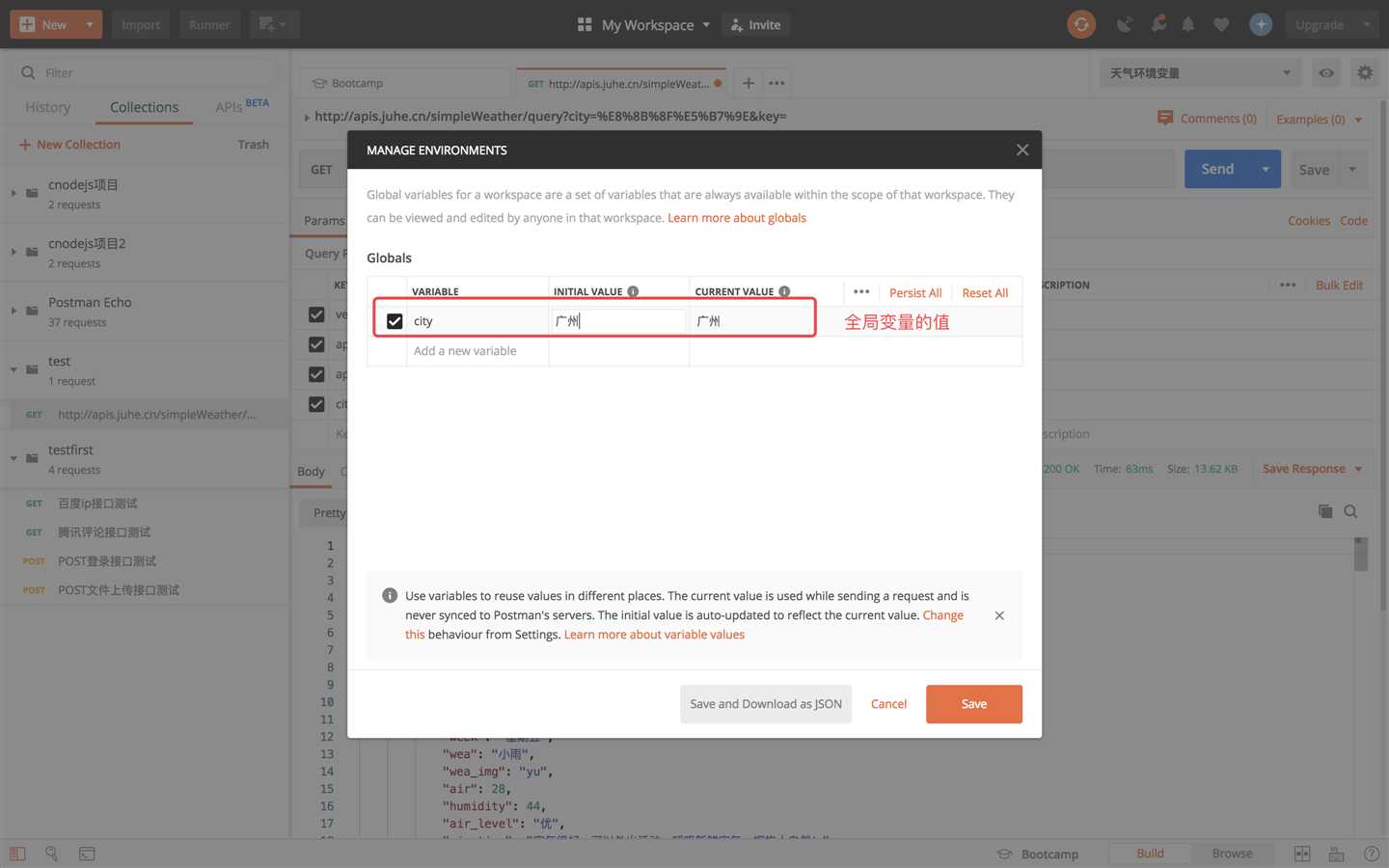
Task: Click the heart icon in the header
Action: click(1221, 24)
